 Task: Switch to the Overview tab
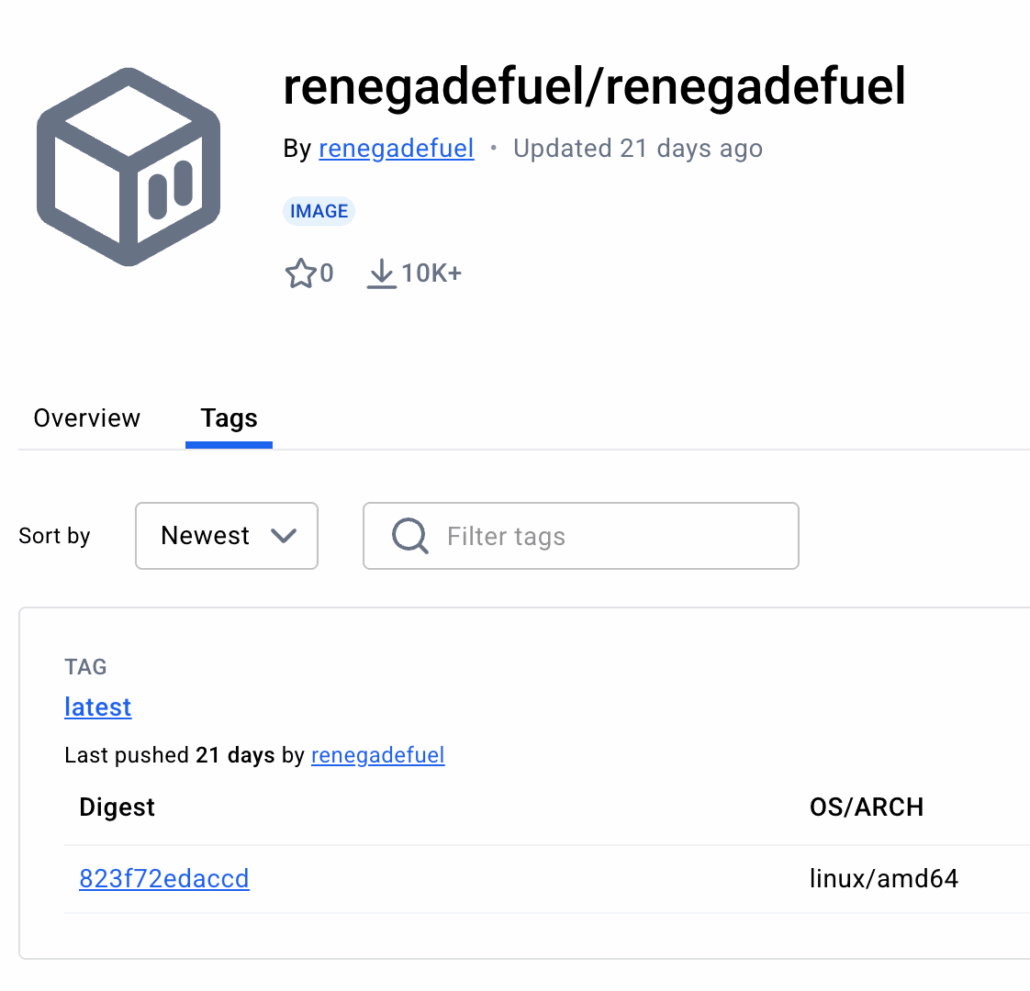point(87,418)
